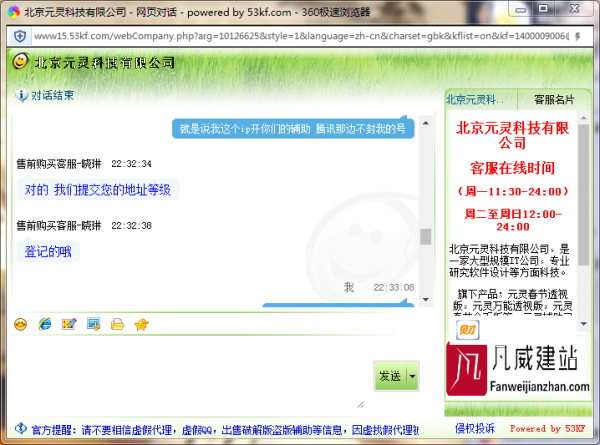Click the chat history scrollbar thumb
Image resolution: width=600 pixels, height=445 pixels.
point(426,236)
